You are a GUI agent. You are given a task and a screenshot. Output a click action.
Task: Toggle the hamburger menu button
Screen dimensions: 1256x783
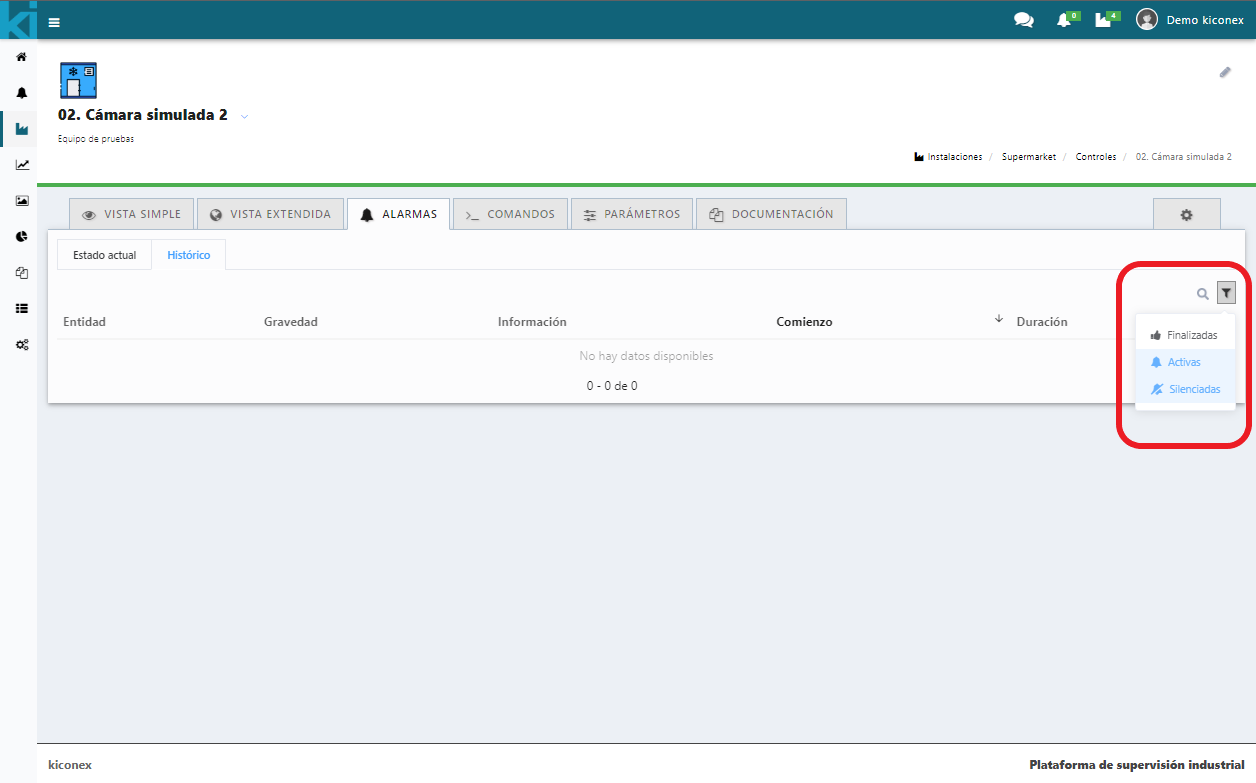54,22
